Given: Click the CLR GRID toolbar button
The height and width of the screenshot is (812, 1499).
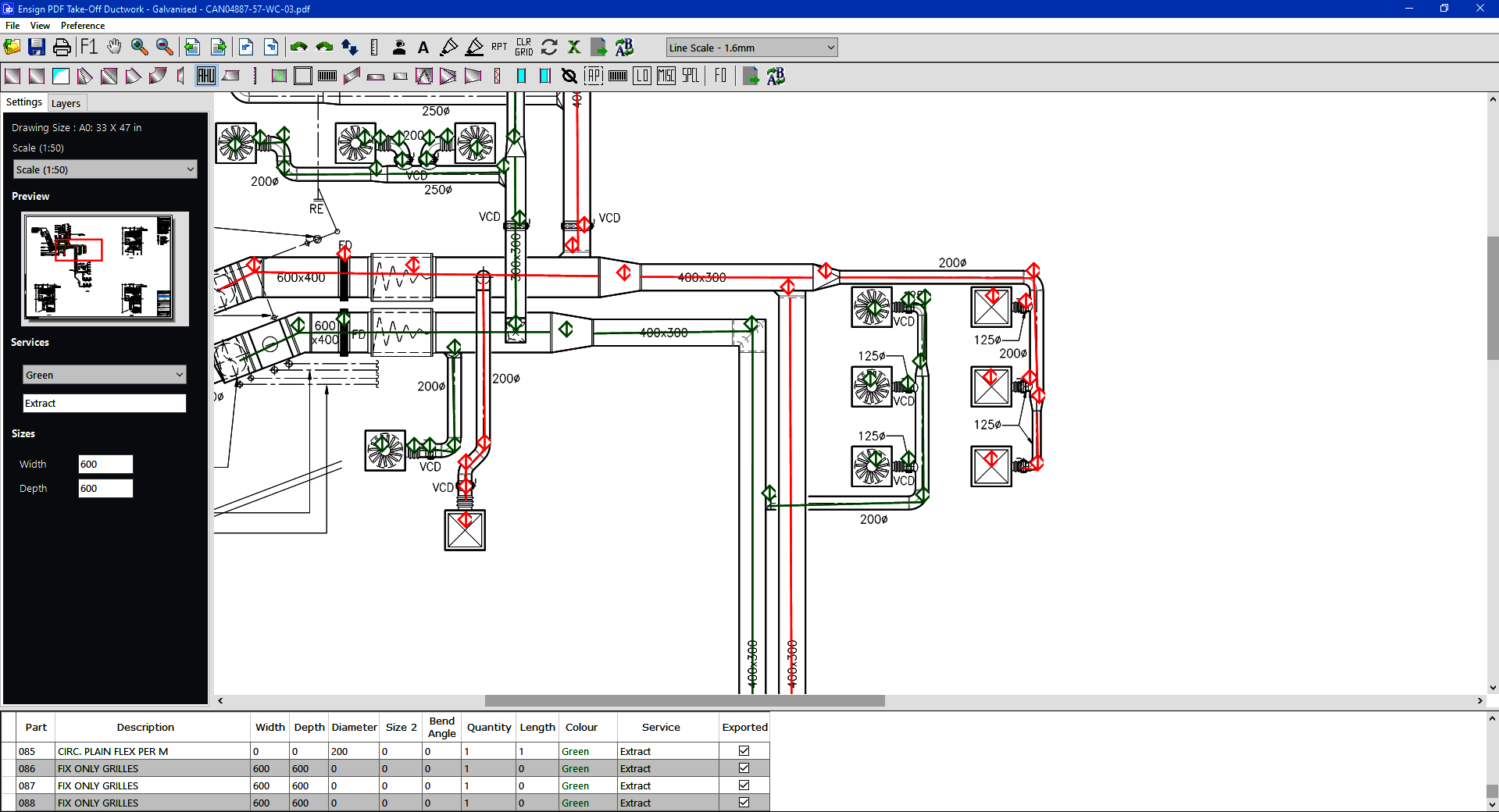Looking at the screenshot, I should [523, 48].
